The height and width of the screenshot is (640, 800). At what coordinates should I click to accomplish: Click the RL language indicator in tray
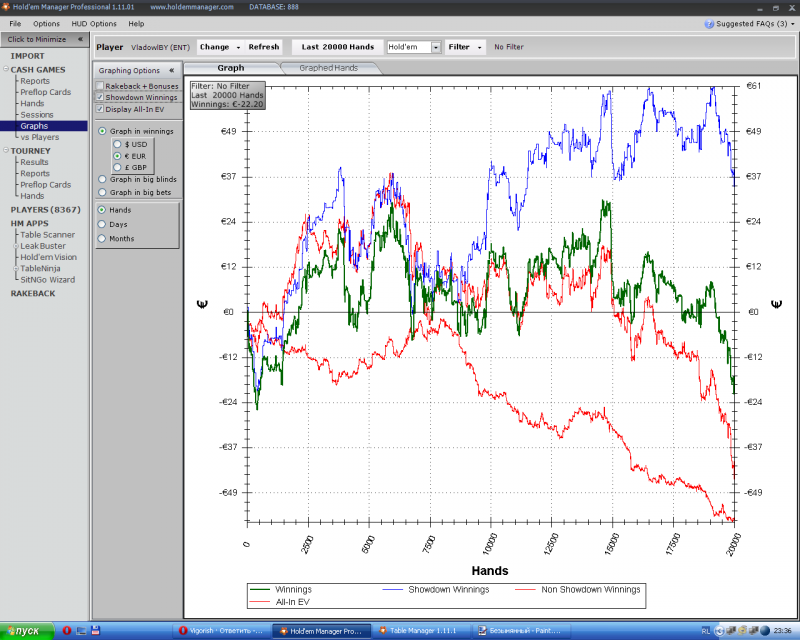click(706, 631)
